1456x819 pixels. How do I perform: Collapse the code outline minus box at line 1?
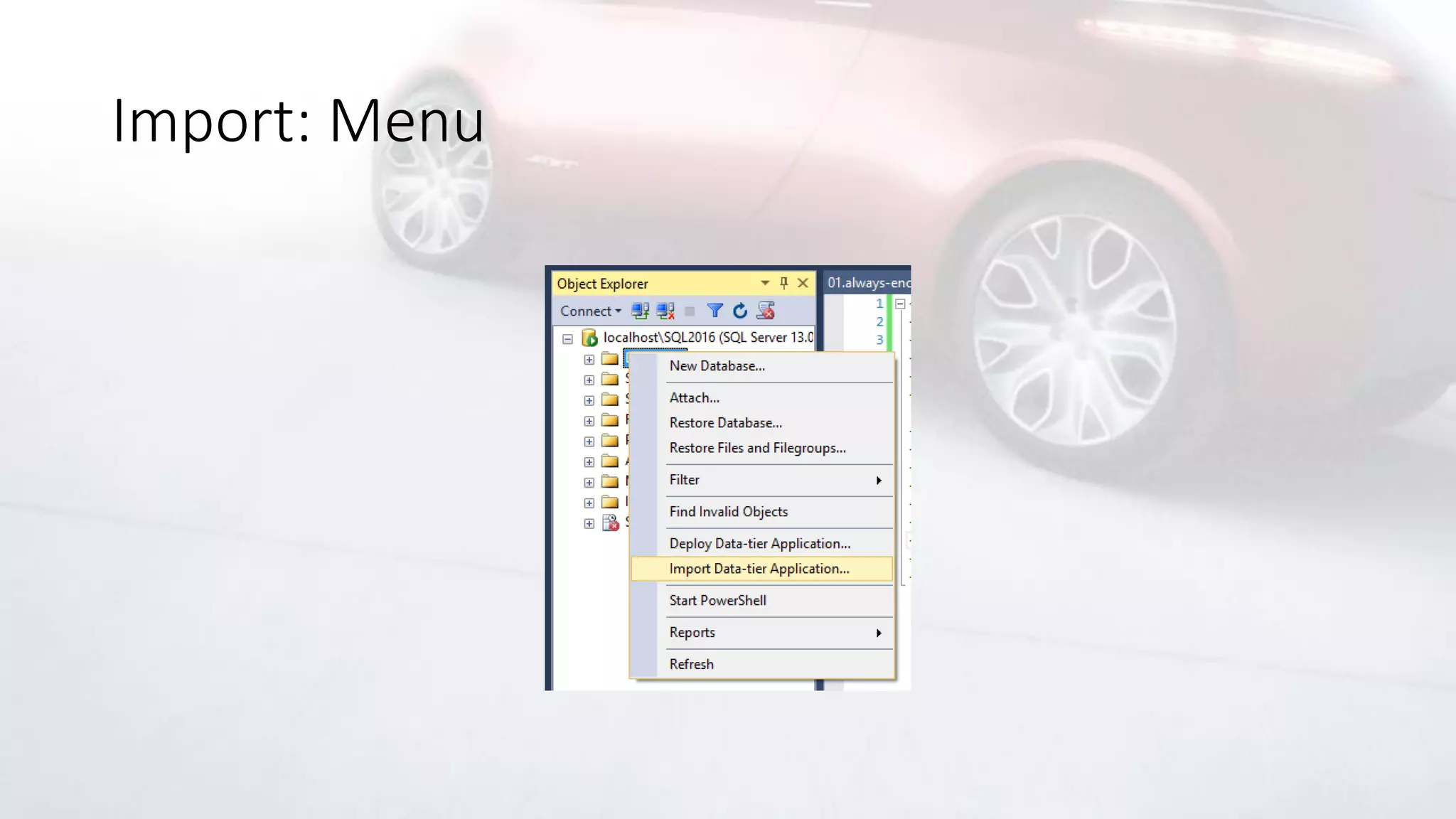(x=900, y=304)
